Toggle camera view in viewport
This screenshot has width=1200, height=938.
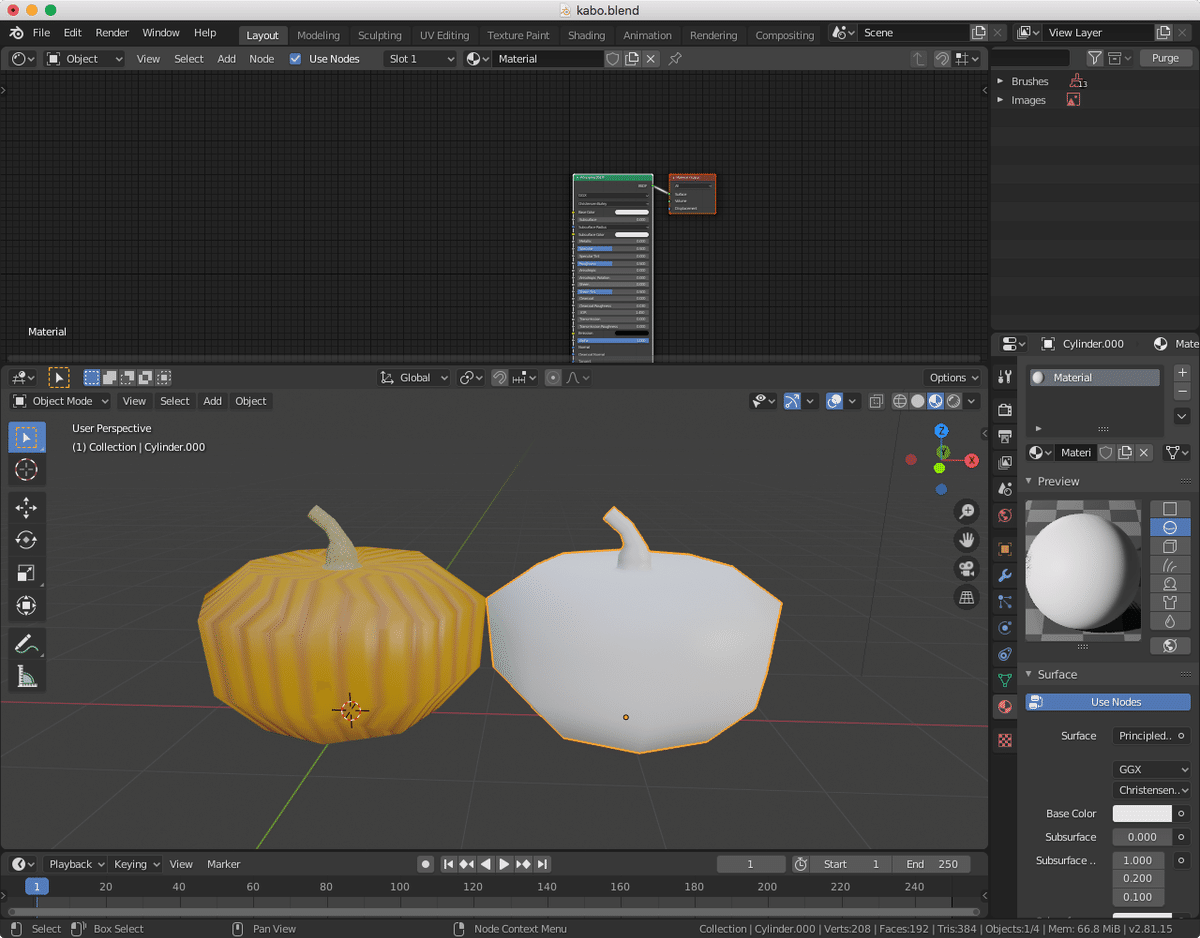point(966,569)
